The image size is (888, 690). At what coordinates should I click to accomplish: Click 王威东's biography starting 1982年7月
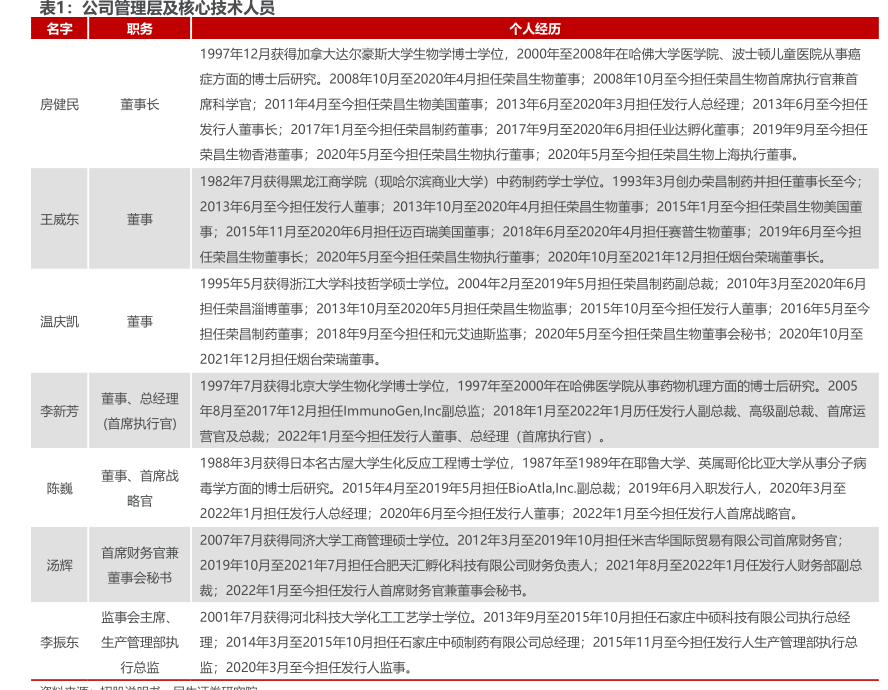pyautogui.click(x=531, y=219)
